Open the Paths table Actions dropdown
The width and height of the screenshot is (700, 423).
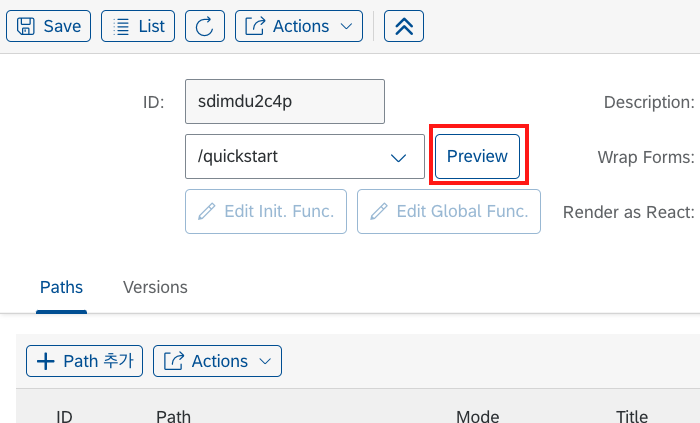217,361
